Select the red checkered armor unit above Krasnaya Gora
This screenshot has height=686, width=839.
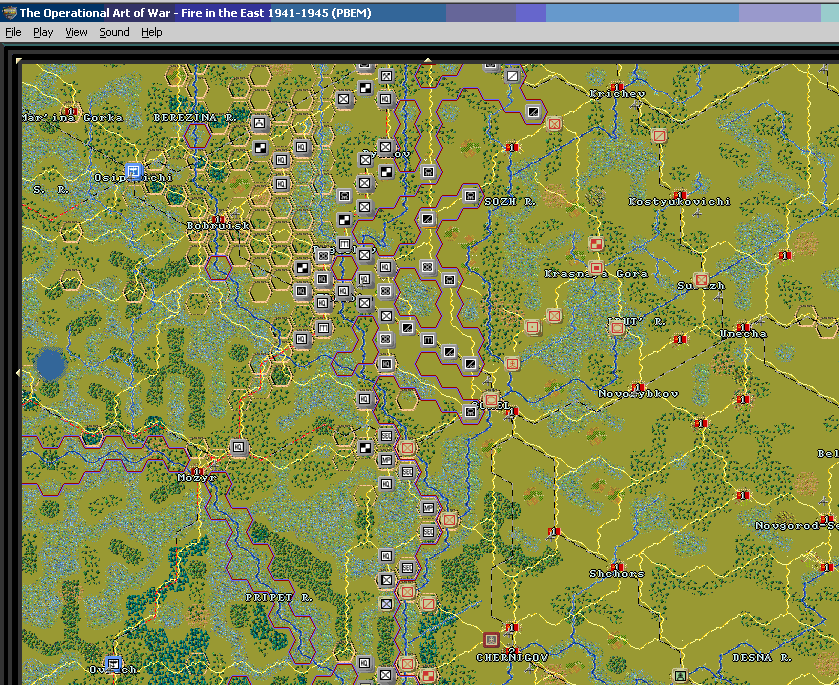[x=596, y=244]
